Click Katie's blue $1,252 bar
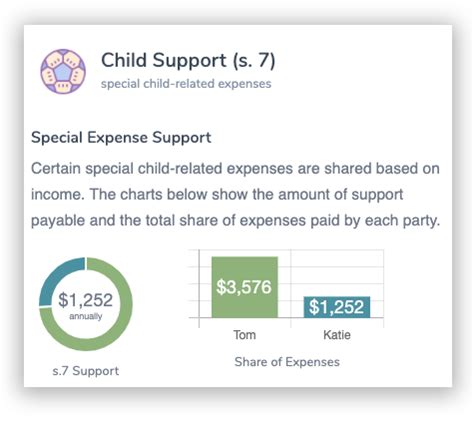 (337, 307)
